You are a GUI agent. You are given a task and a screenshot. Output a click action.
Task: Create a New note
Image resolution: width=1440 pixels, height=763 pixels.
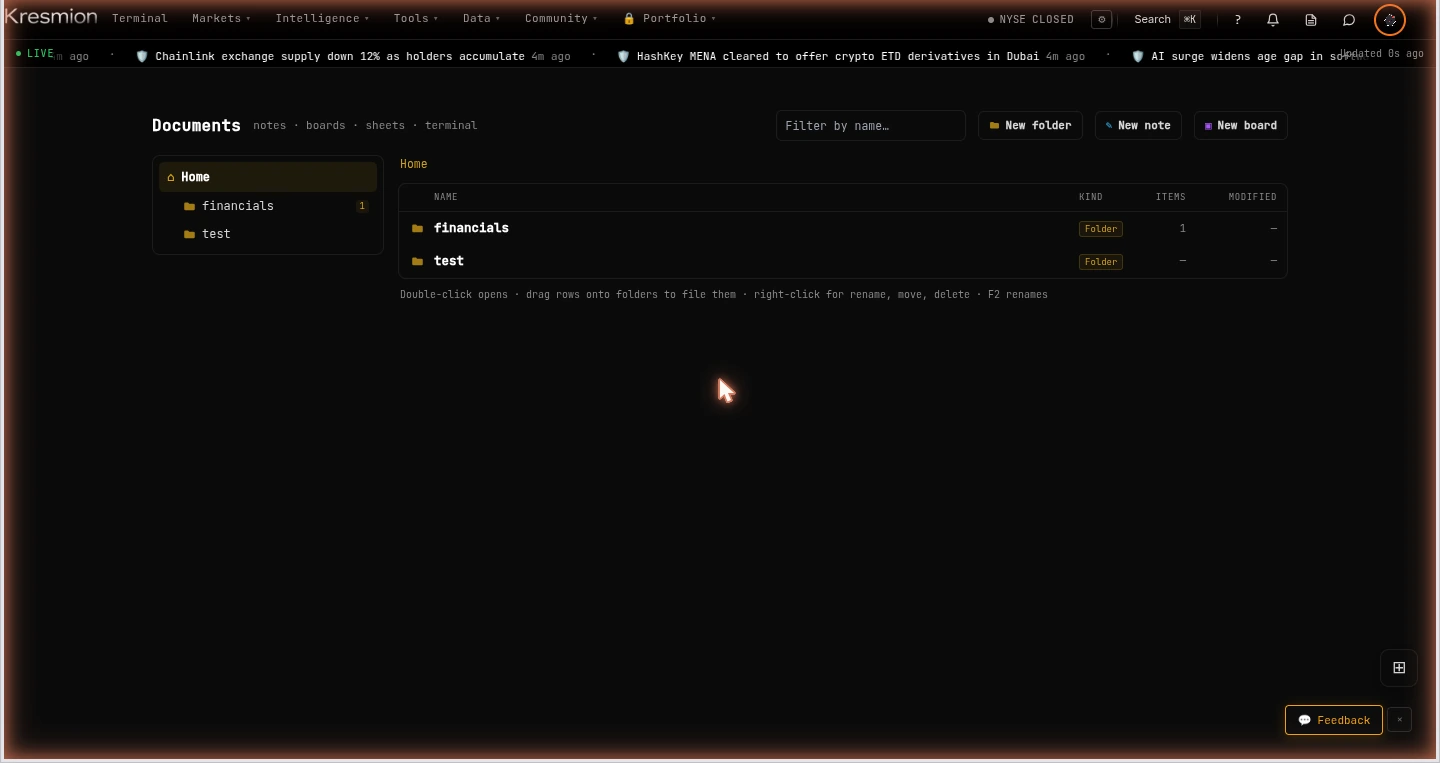tap(1139, 125)
